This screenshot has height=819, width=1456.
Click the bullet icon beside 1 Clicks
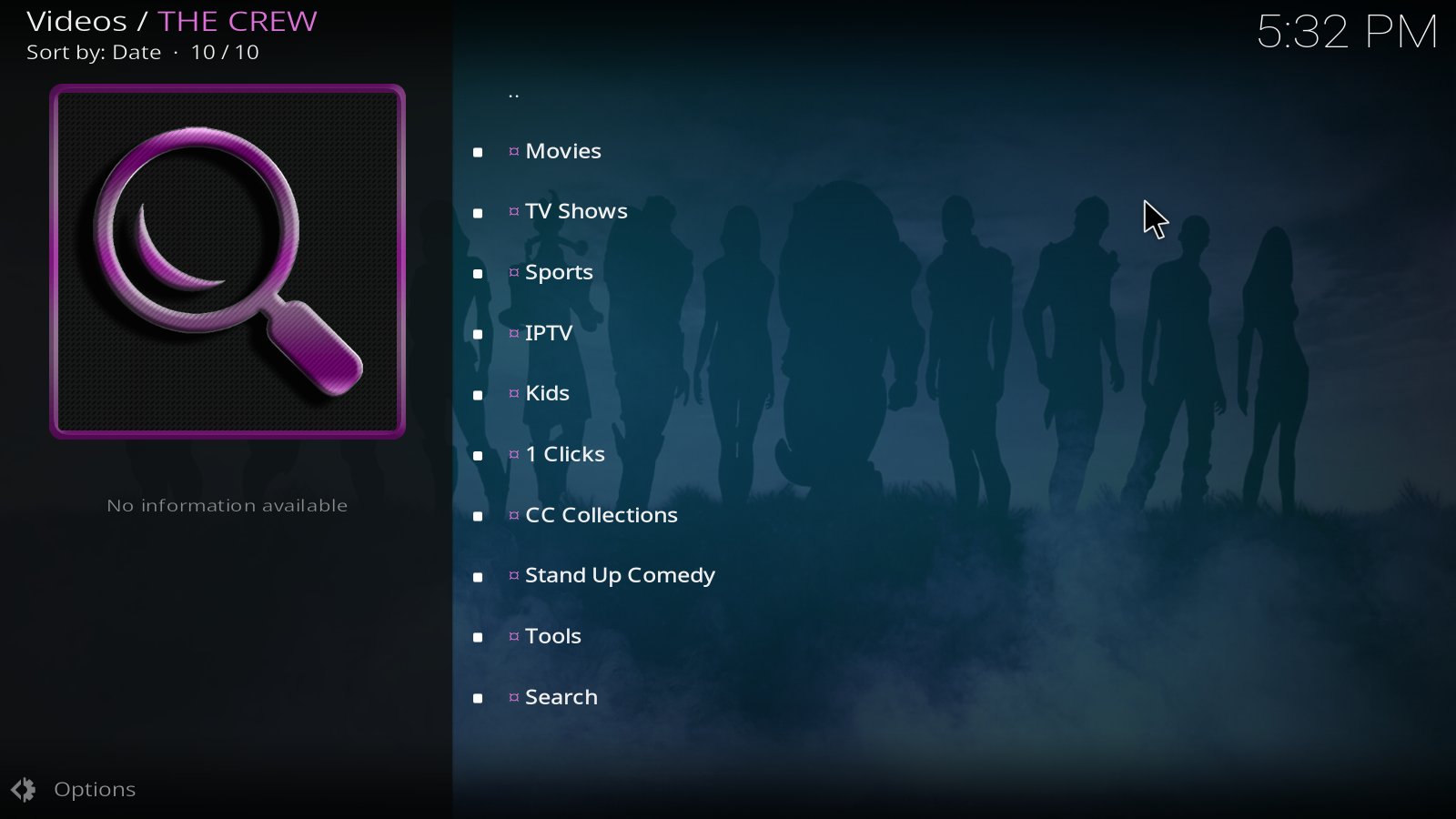coord(478,455)
